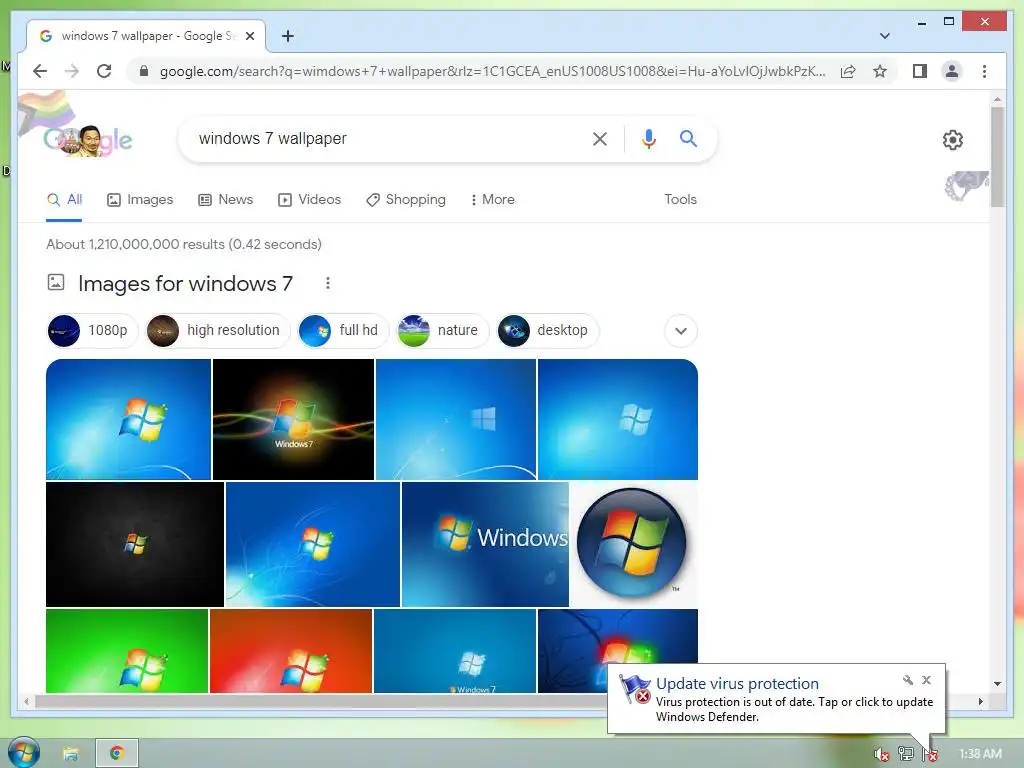The width and height of the screenshot is (1024, 768).
Task: Open Google quick settings gear
Action: click(x=953, y=140)
